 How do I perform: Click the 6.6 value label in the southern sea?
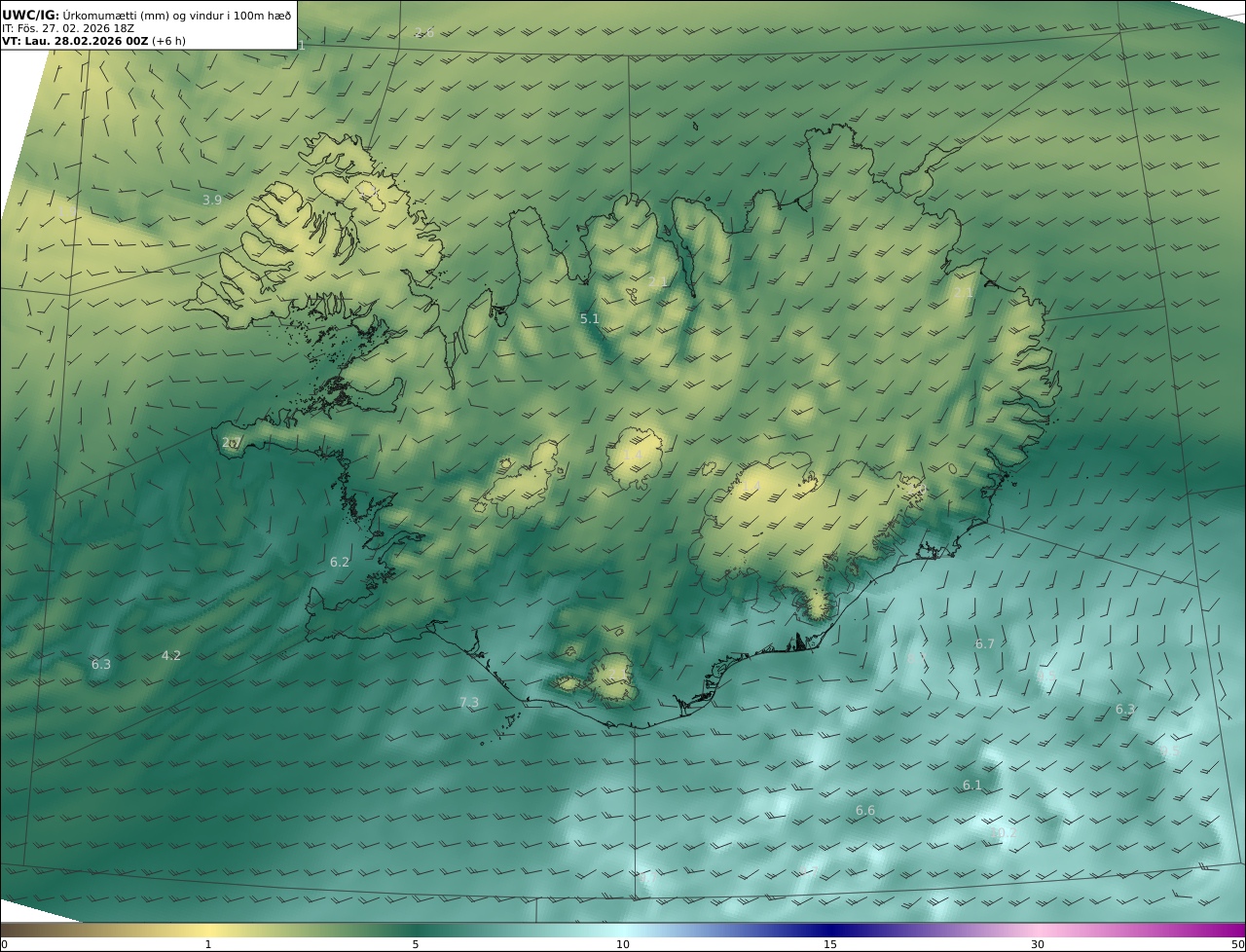pyautogui.click(x=865, y=810)
